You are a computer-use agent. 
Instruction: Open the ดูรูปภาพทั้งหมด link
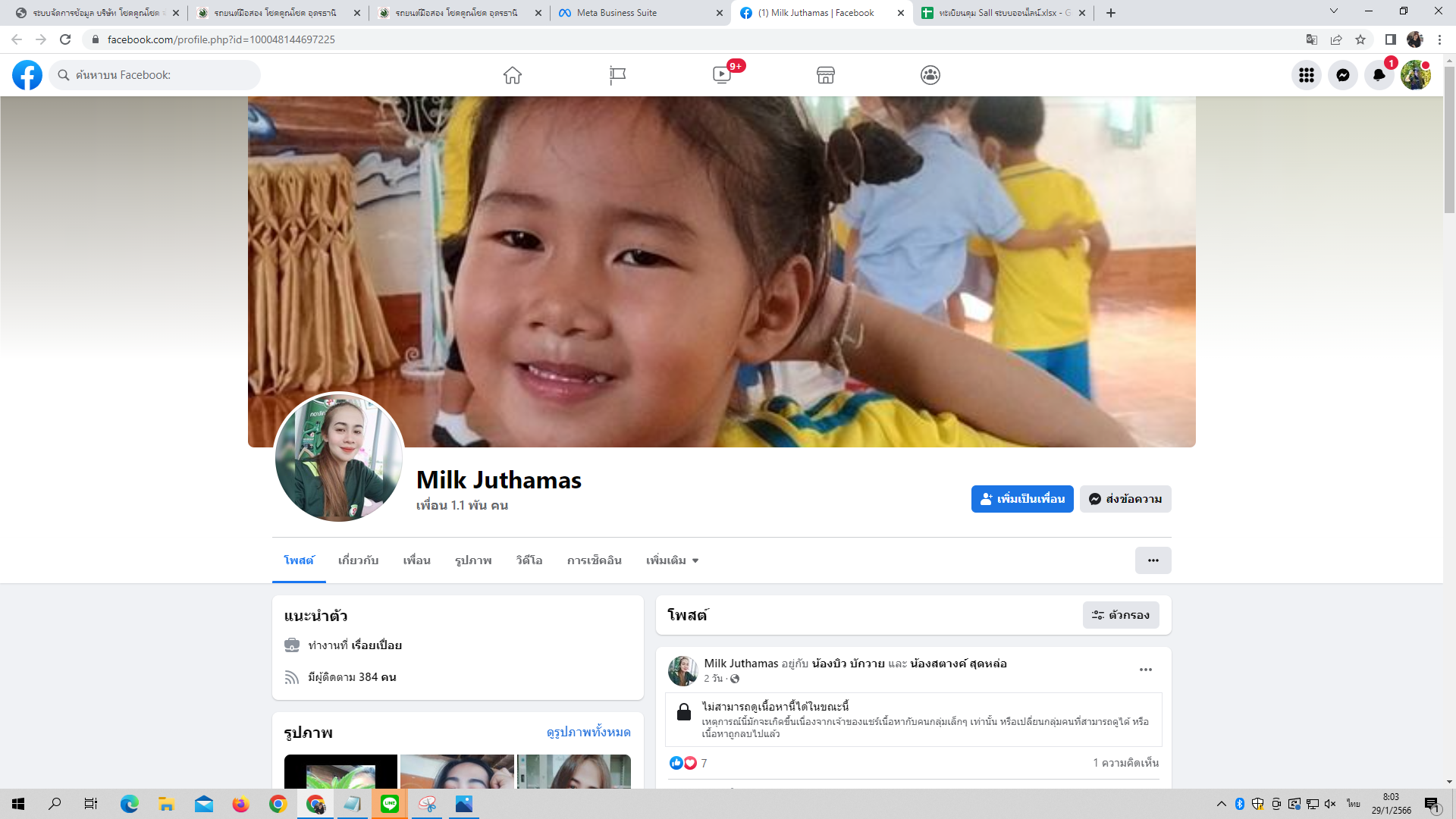(x=588, y=732)
